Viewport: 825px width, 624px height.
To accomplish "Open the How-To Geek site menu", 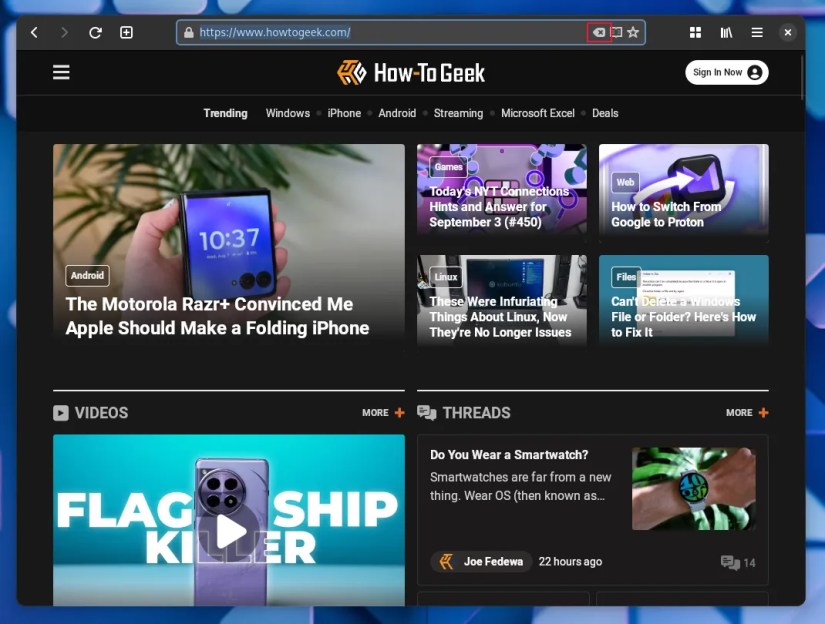I will pyautogui.click(x=61, y=72).
